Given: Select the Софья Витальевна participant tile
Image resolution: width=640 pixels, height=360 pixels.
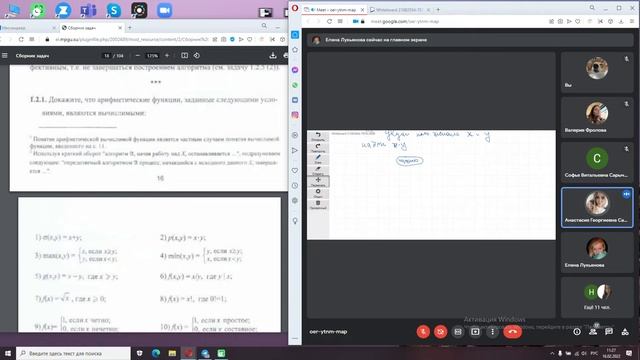Looking at the screenshot, I should (x=597, y=162).
